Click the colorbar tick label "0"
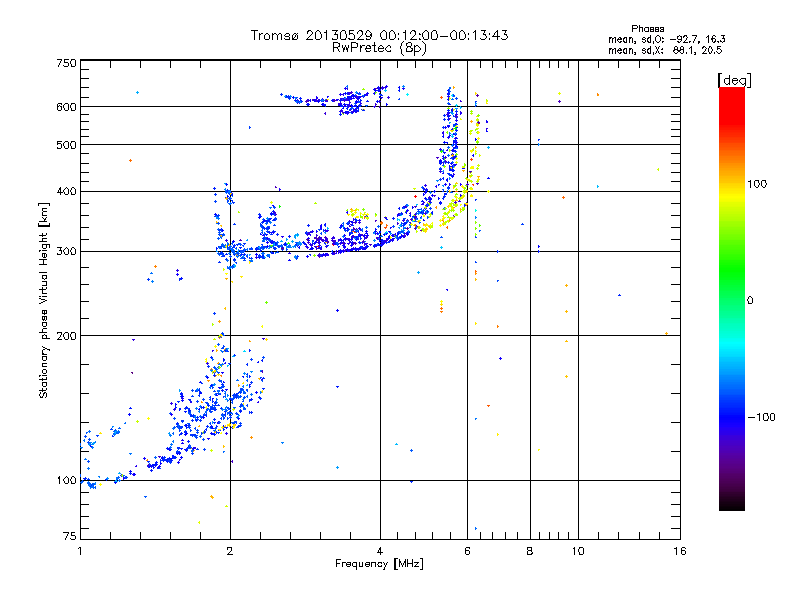Image resolution: width=800 pixels, height=600 pixels. pyautogui.click(x=750, y=301)
